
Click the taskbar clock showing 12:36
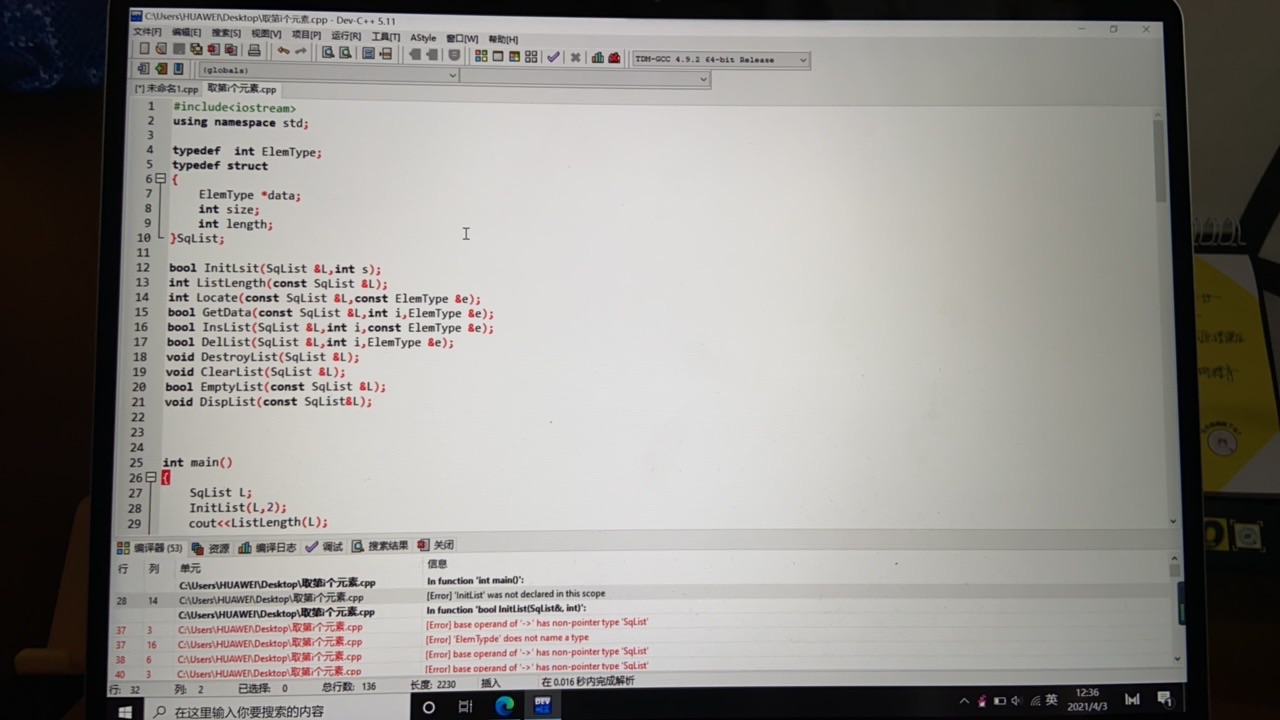[1087, 698]
